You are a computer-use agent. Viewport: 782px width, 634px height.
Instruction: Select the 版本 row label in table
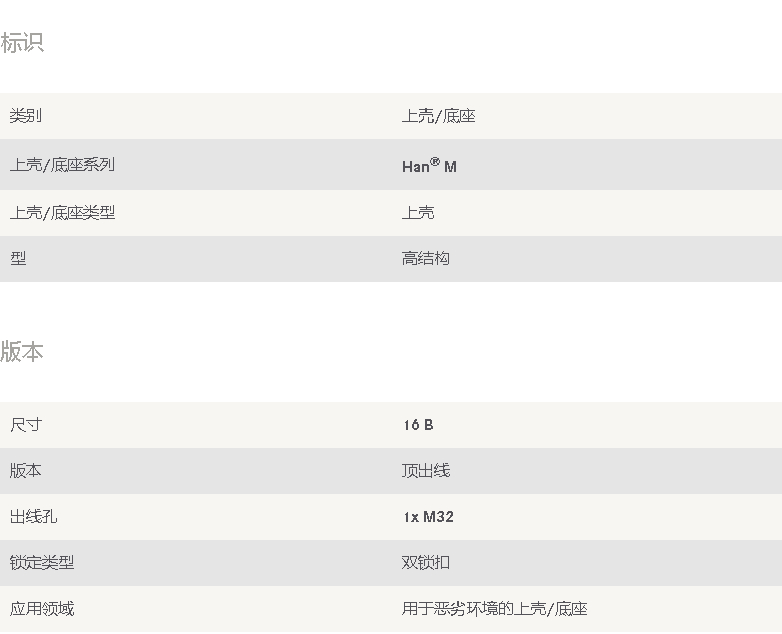click(25, 470)
